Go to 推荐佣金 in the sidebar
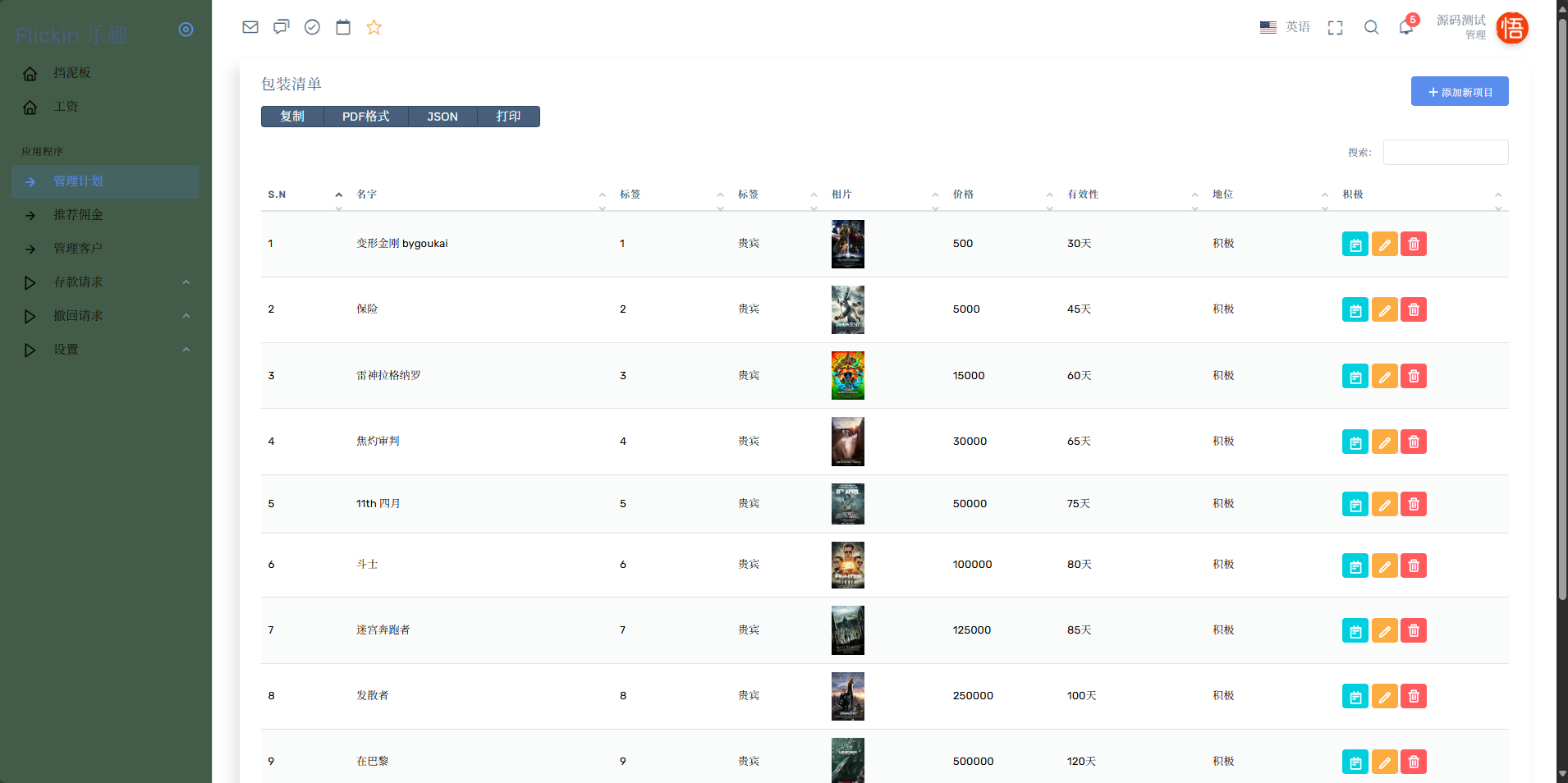1568x783 pixels. 79,215
